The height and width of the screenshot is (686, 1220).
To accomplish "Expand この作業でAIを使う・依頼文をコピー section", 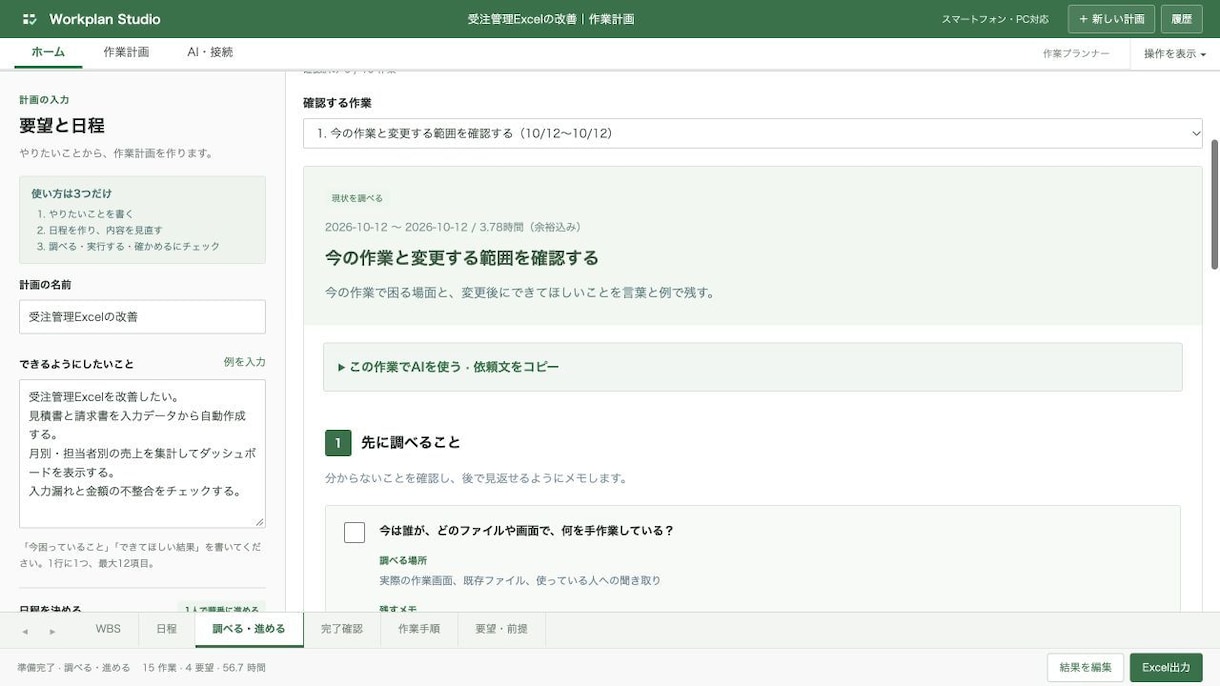I will pyautogui.click(x=752, y=367).
